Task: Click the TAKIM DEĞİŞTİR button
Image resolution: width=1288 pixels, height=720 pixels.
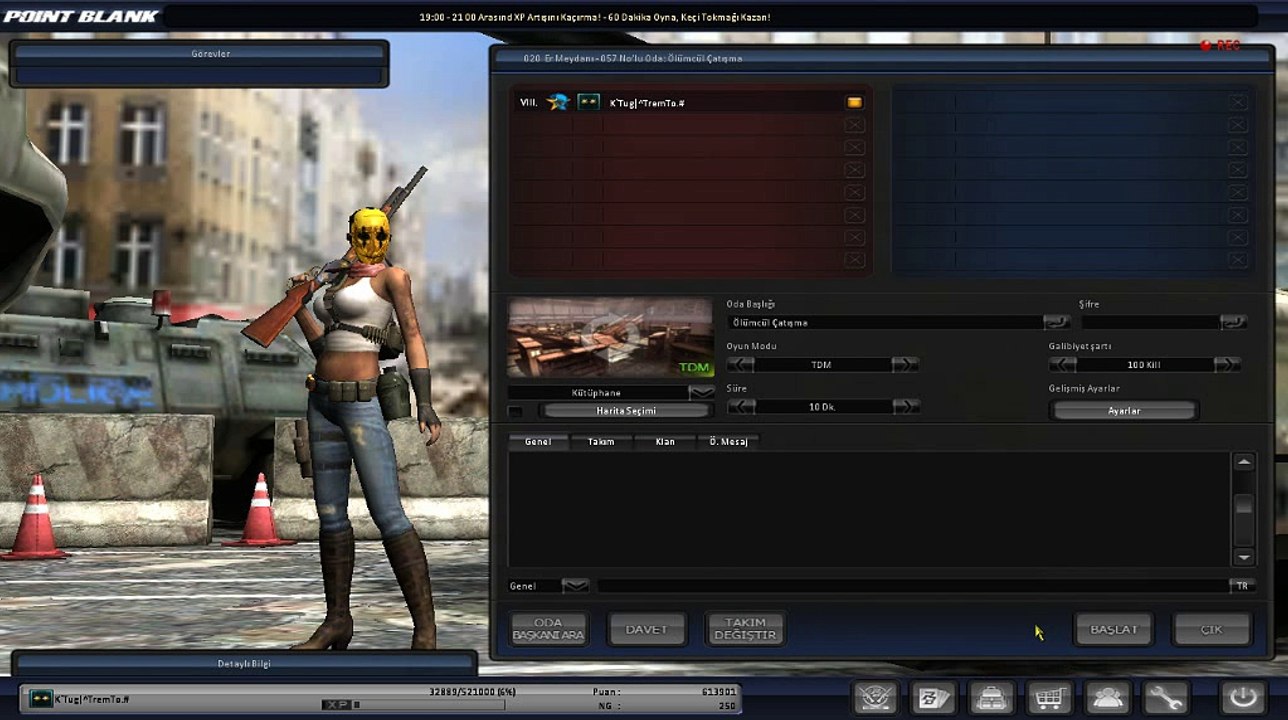Action: click(x=745, y=630)
